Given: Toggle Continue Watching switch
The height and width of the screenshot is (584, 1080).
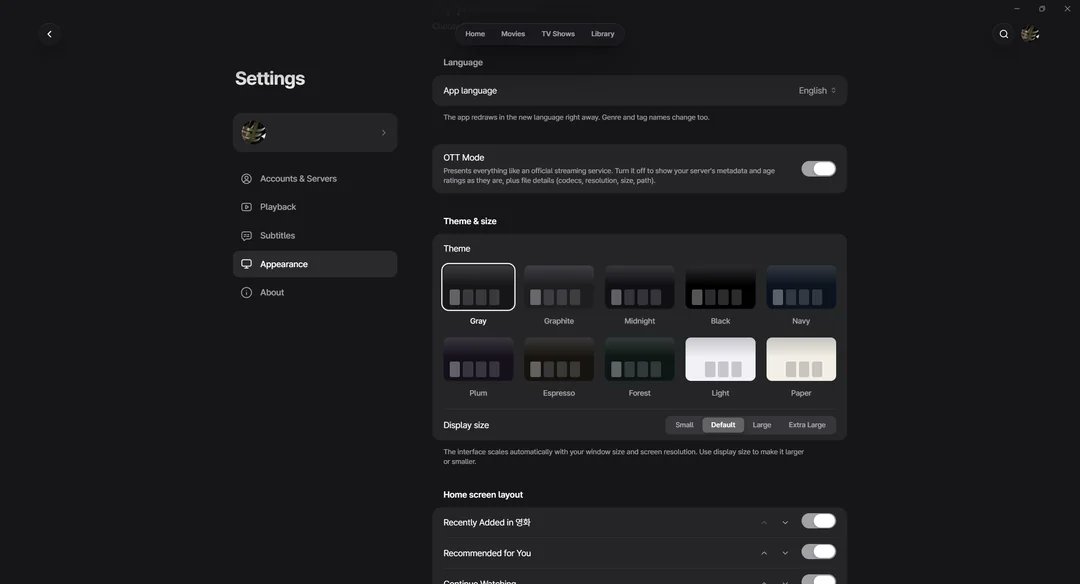Looking at the screenshot, I should point(818,580).
